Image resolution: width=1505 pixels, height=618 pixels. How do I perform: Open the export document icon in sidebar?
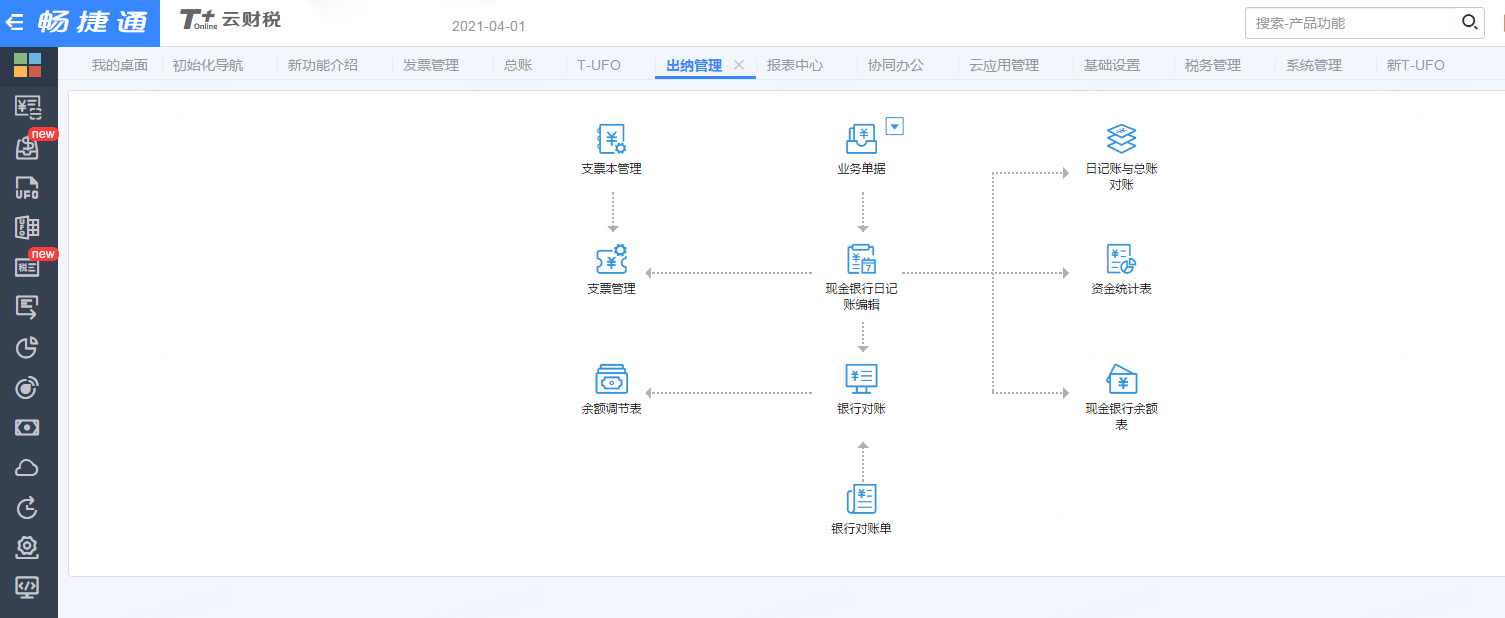pos(27,307)
